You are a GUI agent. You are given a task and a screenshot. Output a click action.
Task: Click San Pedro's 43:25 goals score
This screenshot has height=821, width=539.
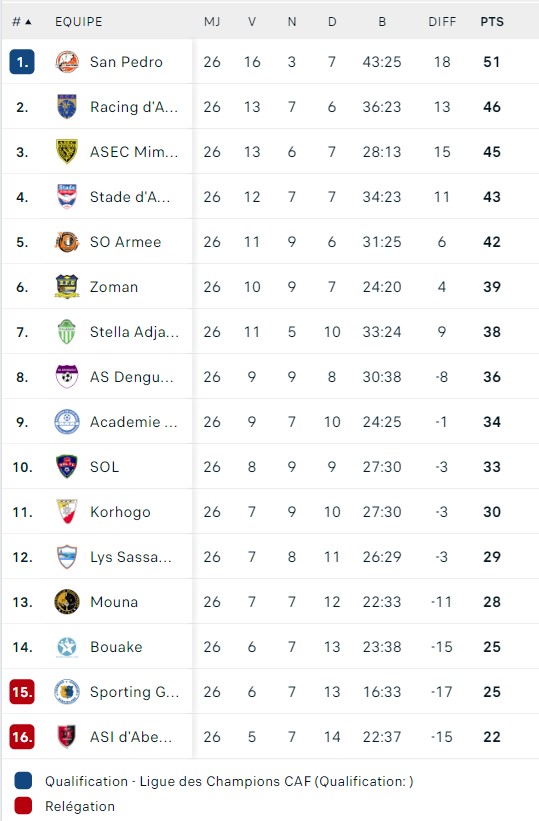(382, 62)
